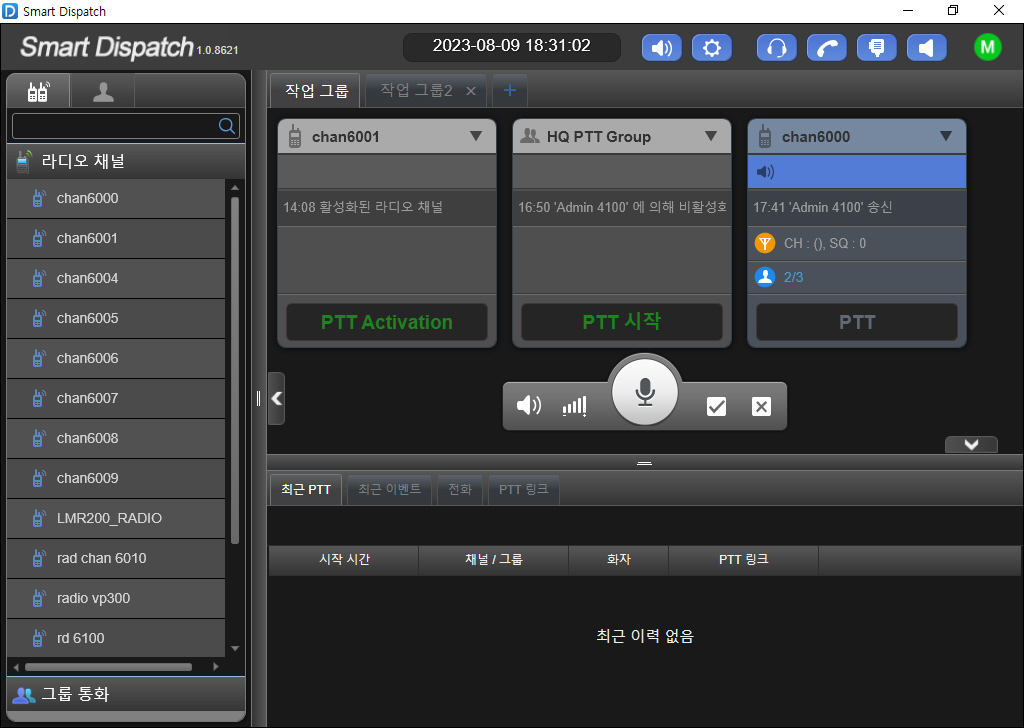
Task: Click the blue speaker volume button in header
Action: click(661, 48)
